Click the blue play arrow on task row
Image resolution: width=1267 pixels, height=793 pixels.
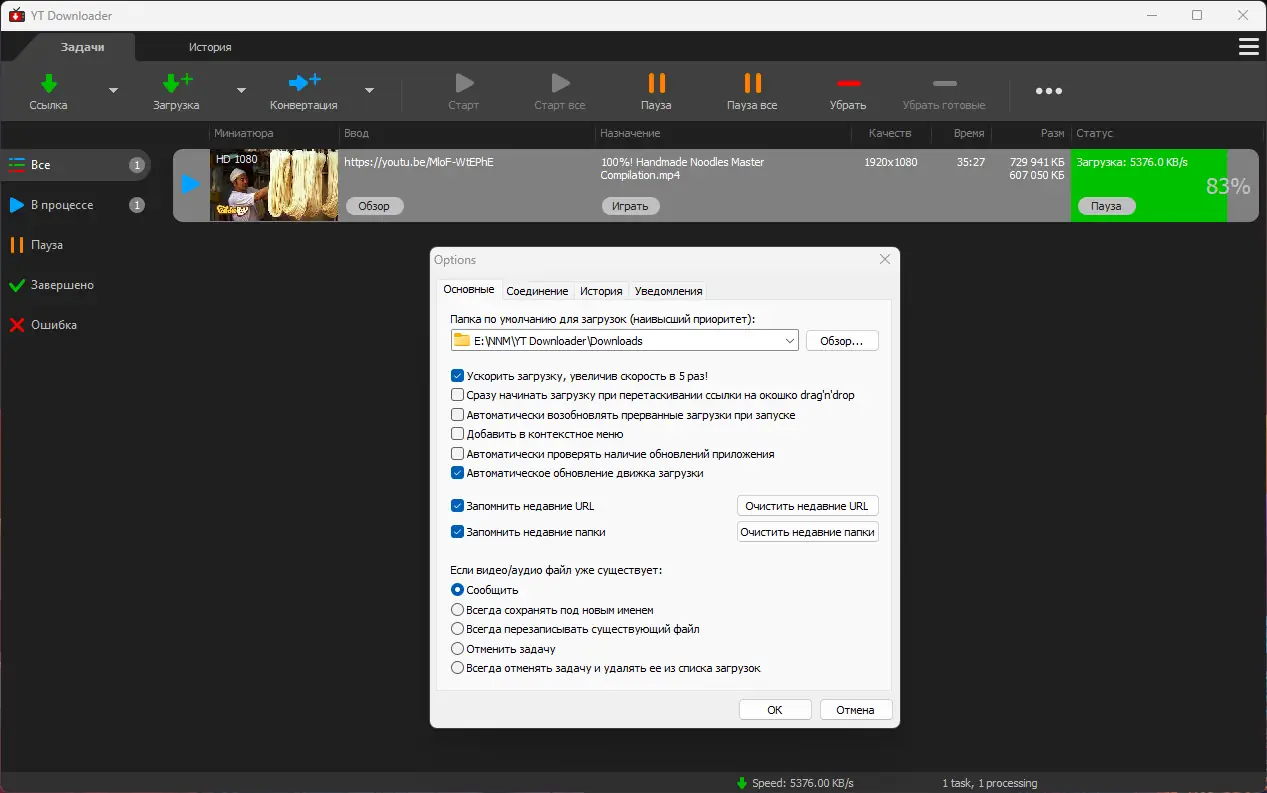point(191,184)
